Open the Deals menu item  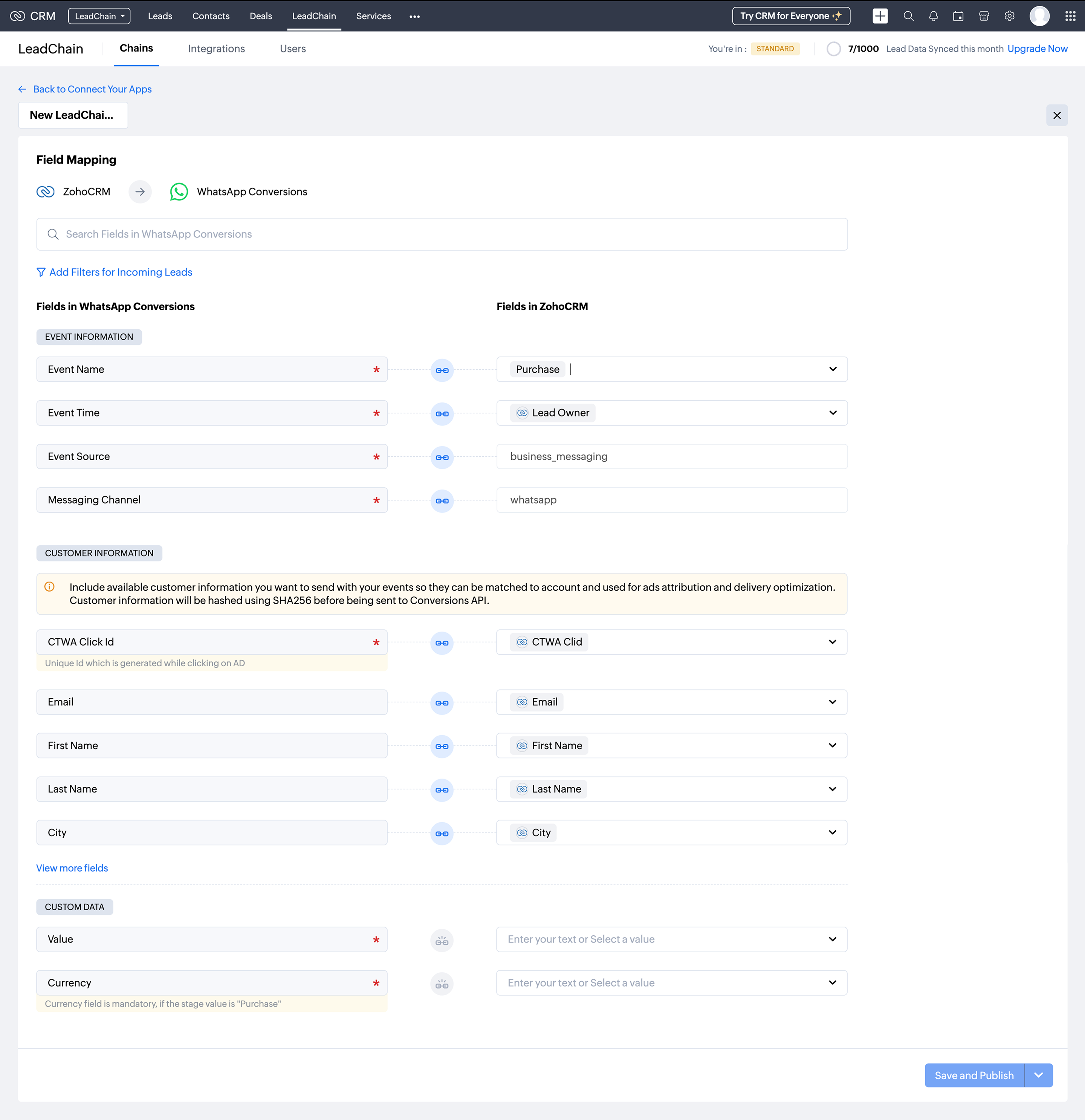[x=261, y=16]
